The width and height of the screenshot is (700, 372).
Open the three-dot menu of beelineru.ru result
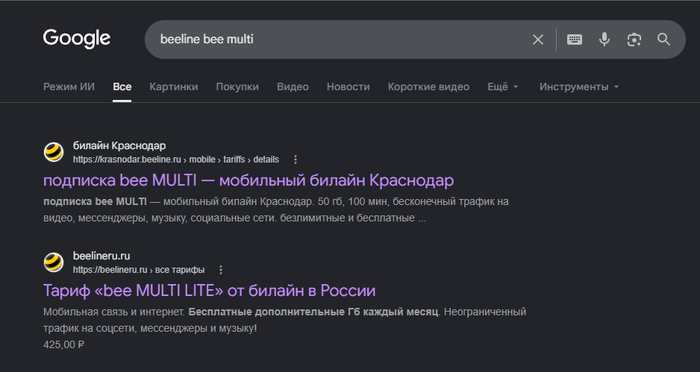click(x=221, y=270)
